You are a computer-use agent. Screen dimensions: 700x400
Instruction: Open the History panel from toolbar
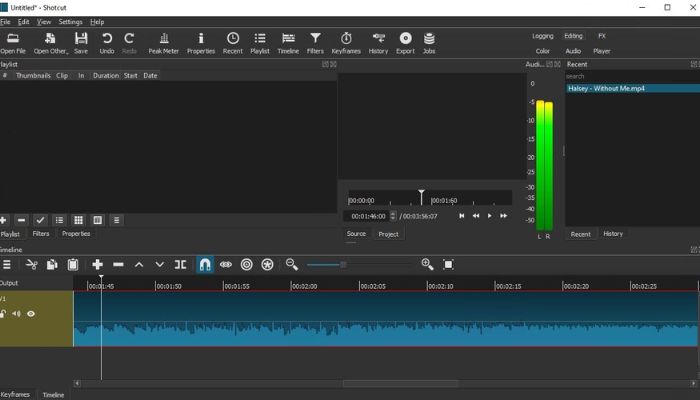point(378,43)
